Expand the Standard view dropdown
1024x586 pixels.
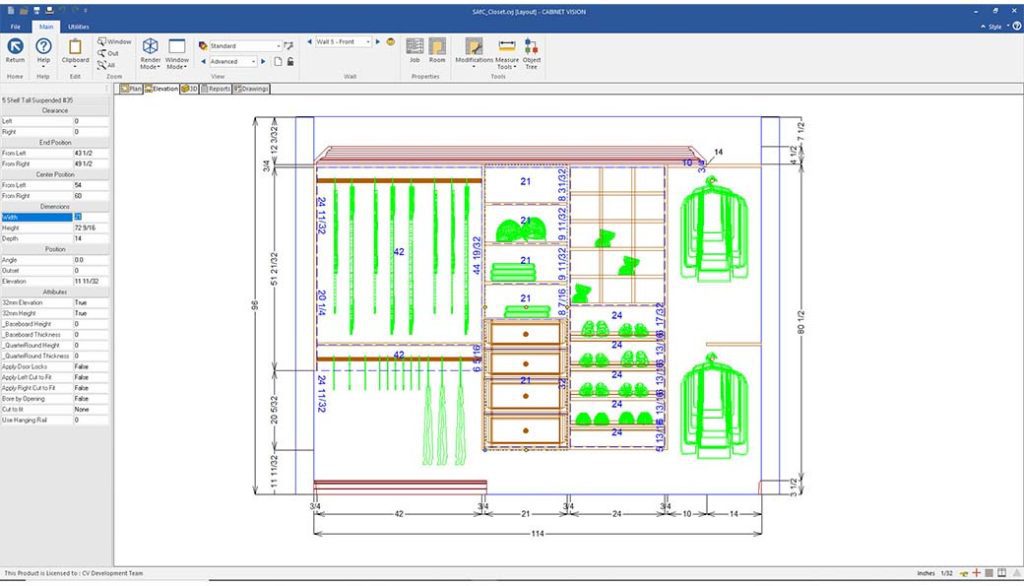277,46
